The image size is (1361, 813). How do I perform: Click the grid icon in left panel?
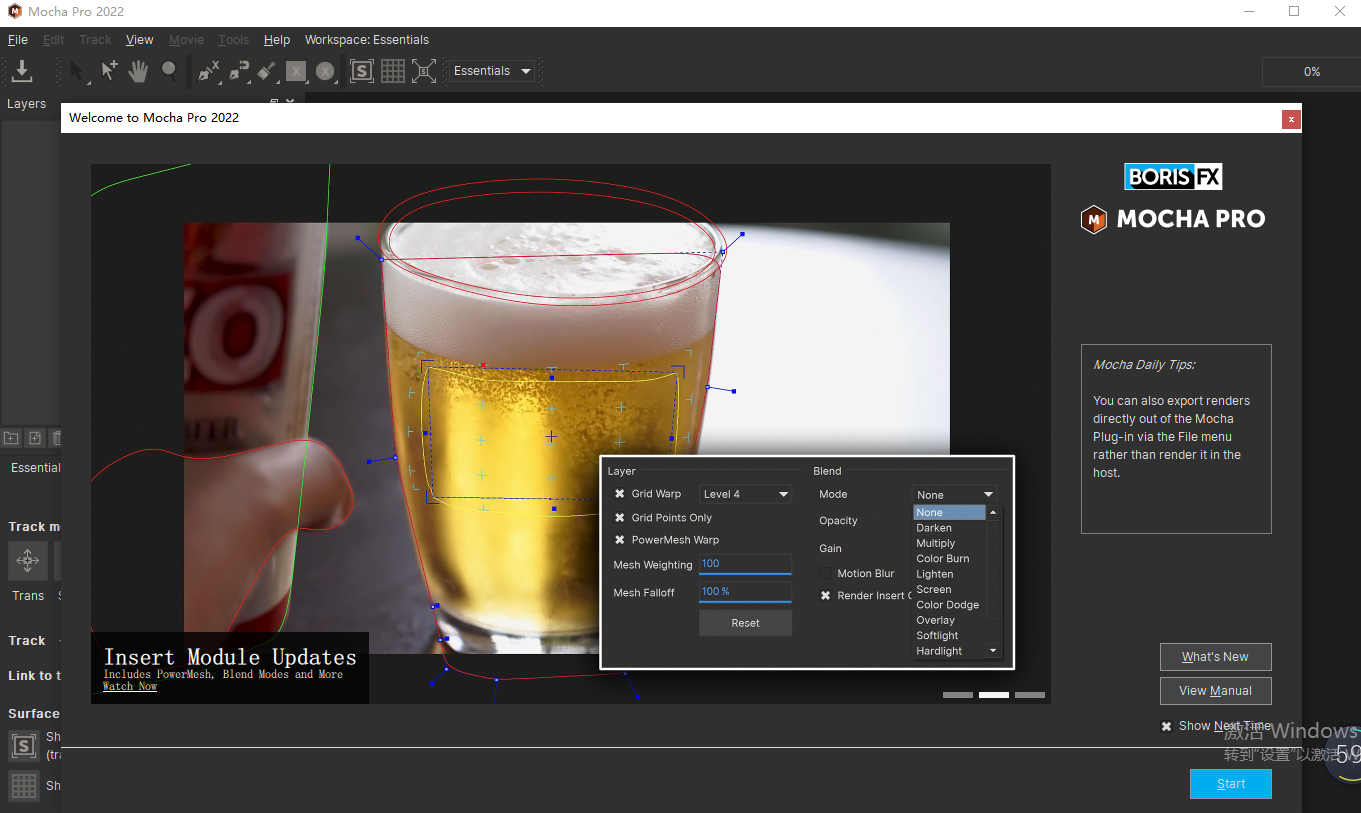pyautogui.click(x=24, y=785)
